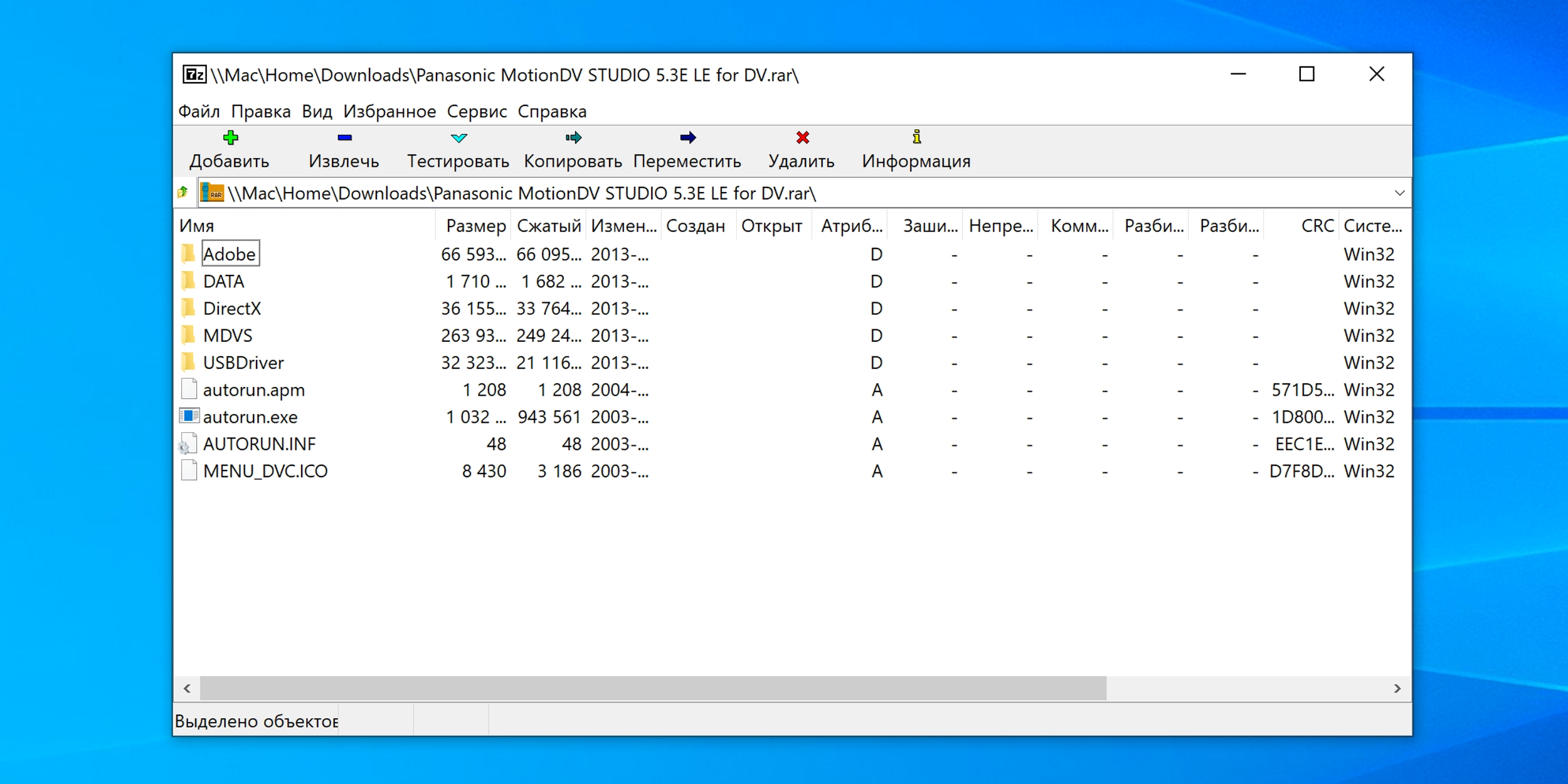Image resolution: width=1568 pixels, height=784 pixels.
Task: Click CRC value 571D5... in autorun.apm row
Action: pyautogui.click(x=1303, y=389)
